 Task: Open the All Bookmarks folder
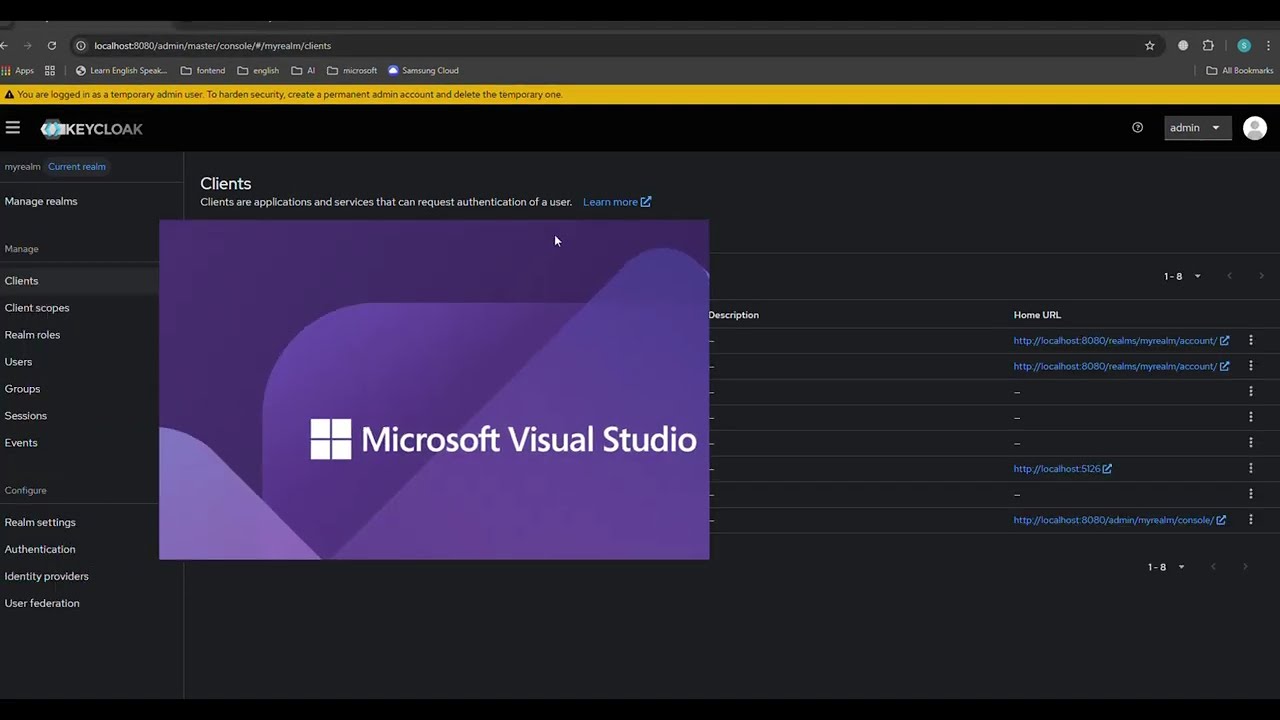pos(1240,70)
